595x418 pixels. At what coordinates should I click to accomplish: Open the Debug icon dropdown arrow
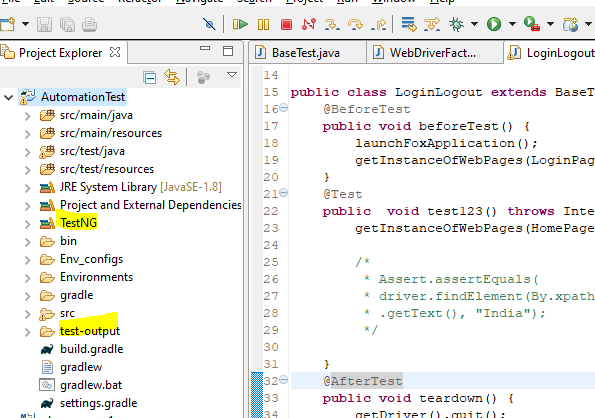click(x=474, y=24)
